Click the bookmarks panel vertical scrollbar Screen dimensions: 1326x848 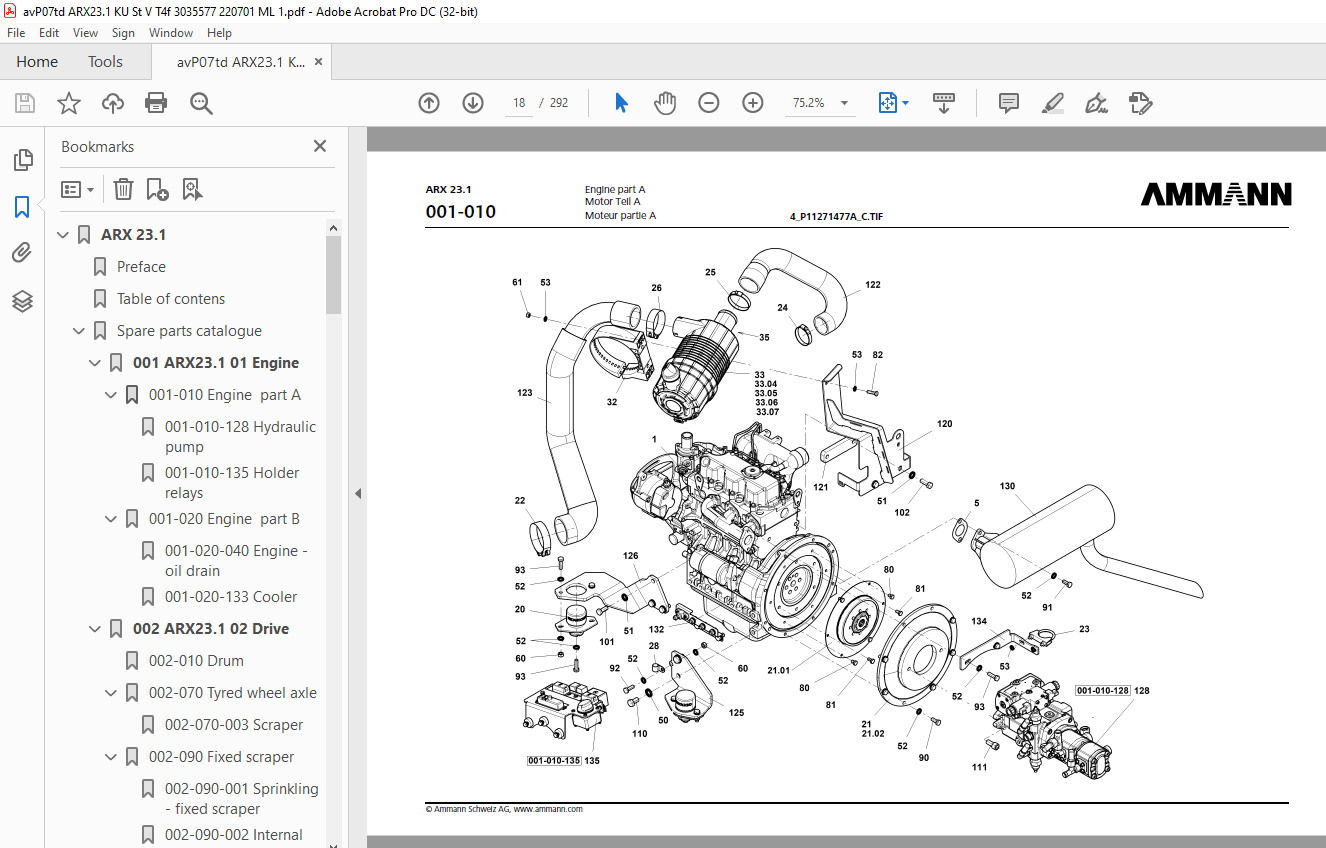tap(333, 275)
